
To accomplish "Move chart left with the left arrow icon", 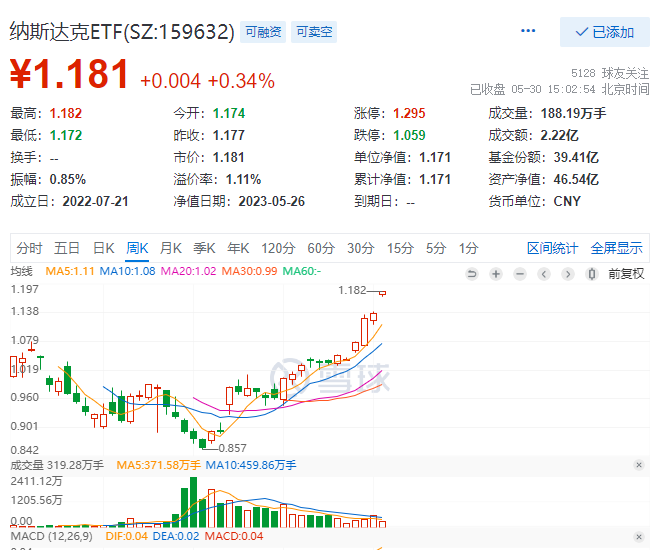I will 544,274.
